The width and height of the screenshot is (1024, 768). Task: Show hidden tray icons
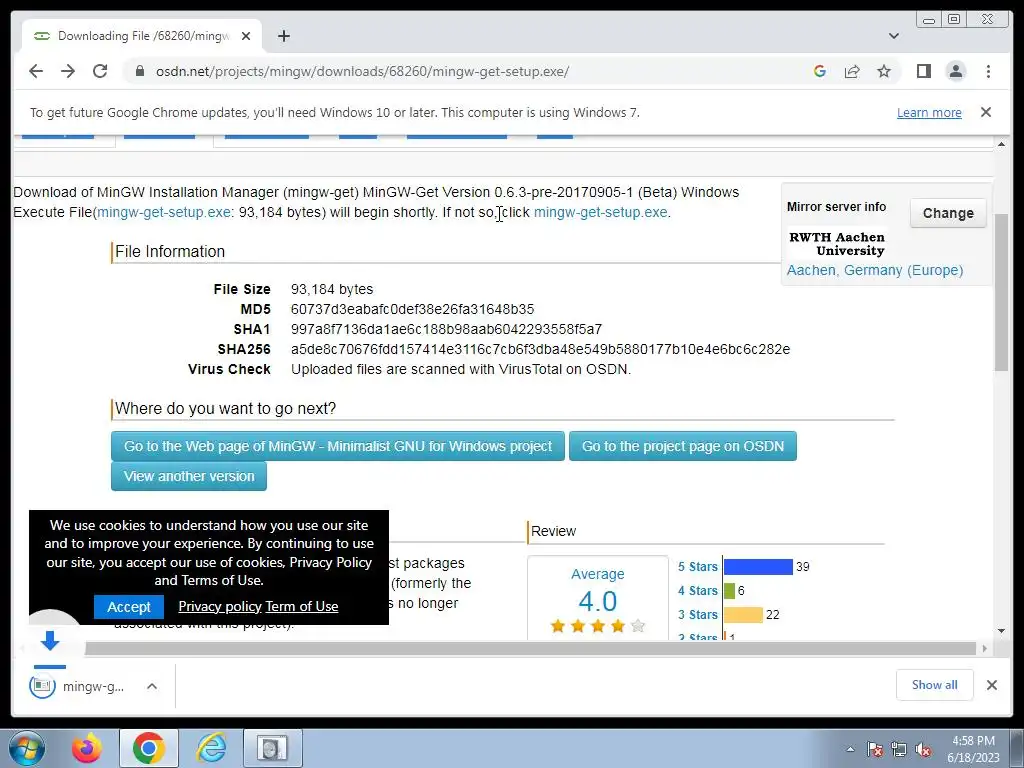click(850, 749)
